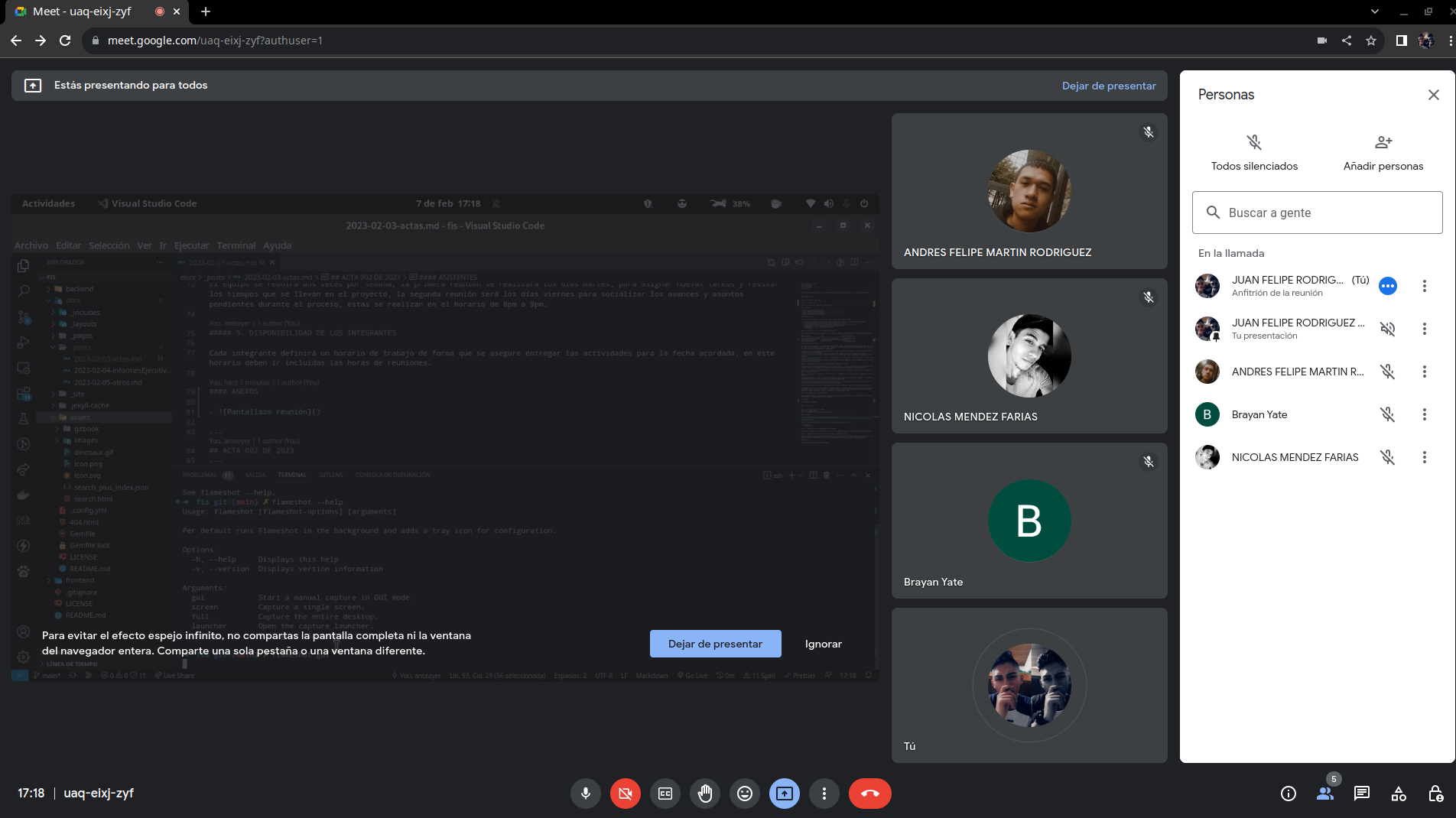The image size is (1456, 818).
Task: Open options for NICOLAS MENDEZ FARIAS in list
Action: pyautogui.click(x=1425, y=457)
